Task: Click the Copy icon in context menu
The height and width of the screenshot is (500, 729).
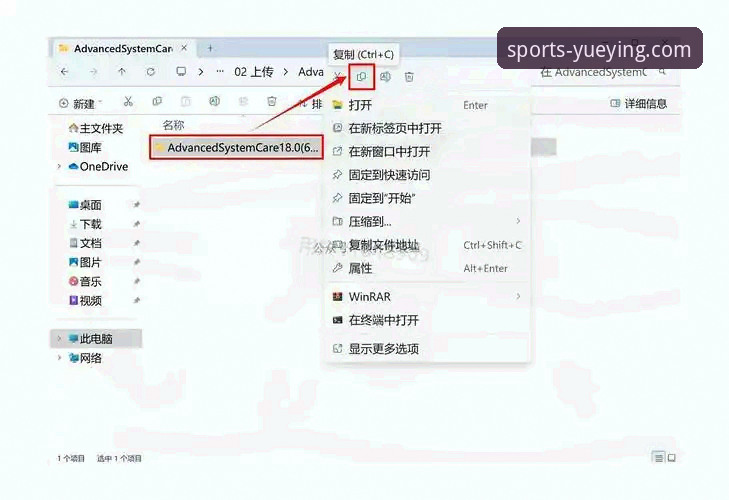Action: tap(362, 76)
